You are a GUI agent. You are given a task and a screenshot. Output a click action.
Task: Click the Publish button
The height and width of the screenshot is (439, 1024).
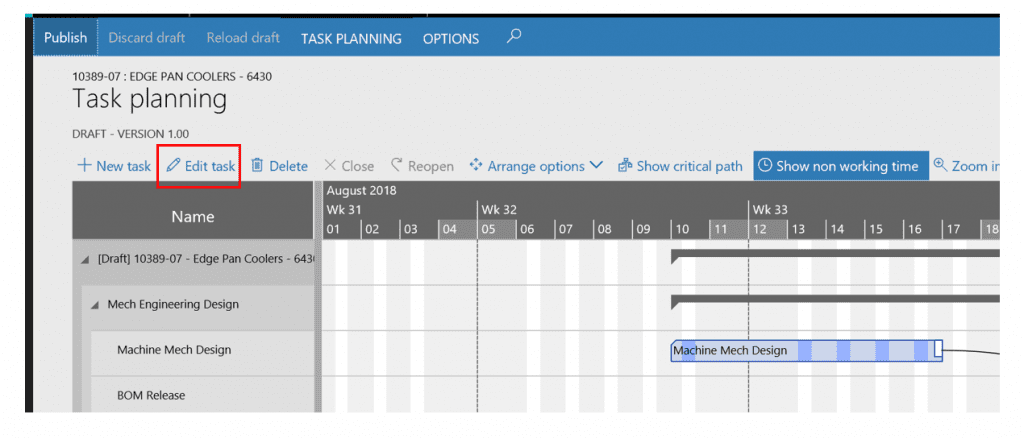pos(66,39)
